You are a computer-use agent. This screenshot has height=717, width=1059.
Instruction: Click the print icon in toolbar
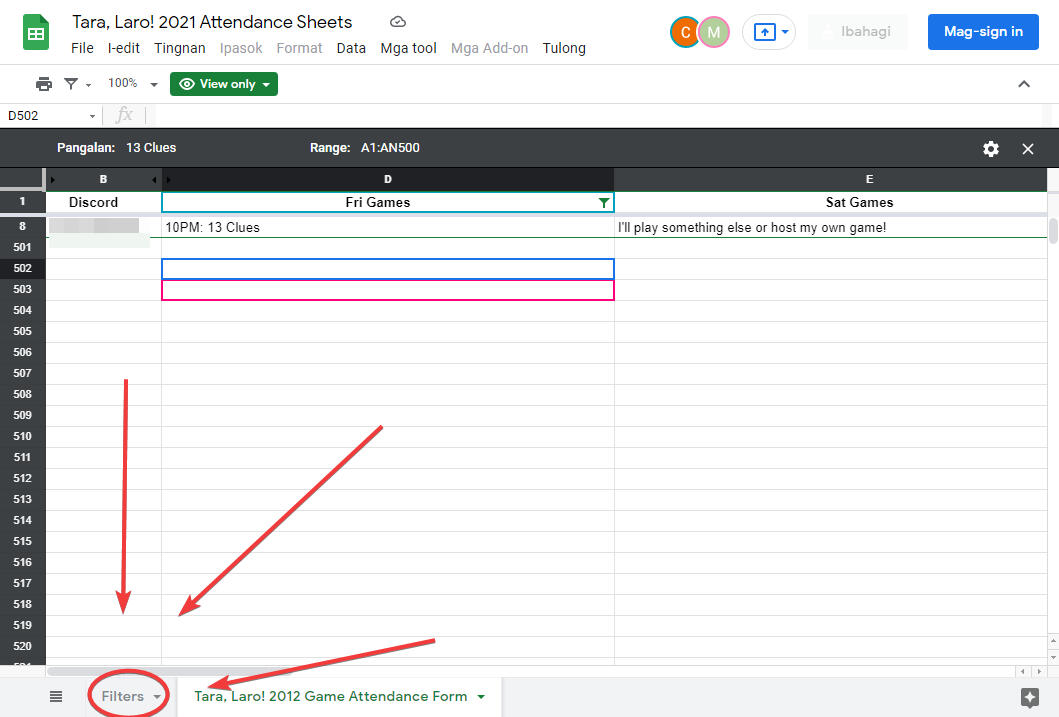coord(43,84)
